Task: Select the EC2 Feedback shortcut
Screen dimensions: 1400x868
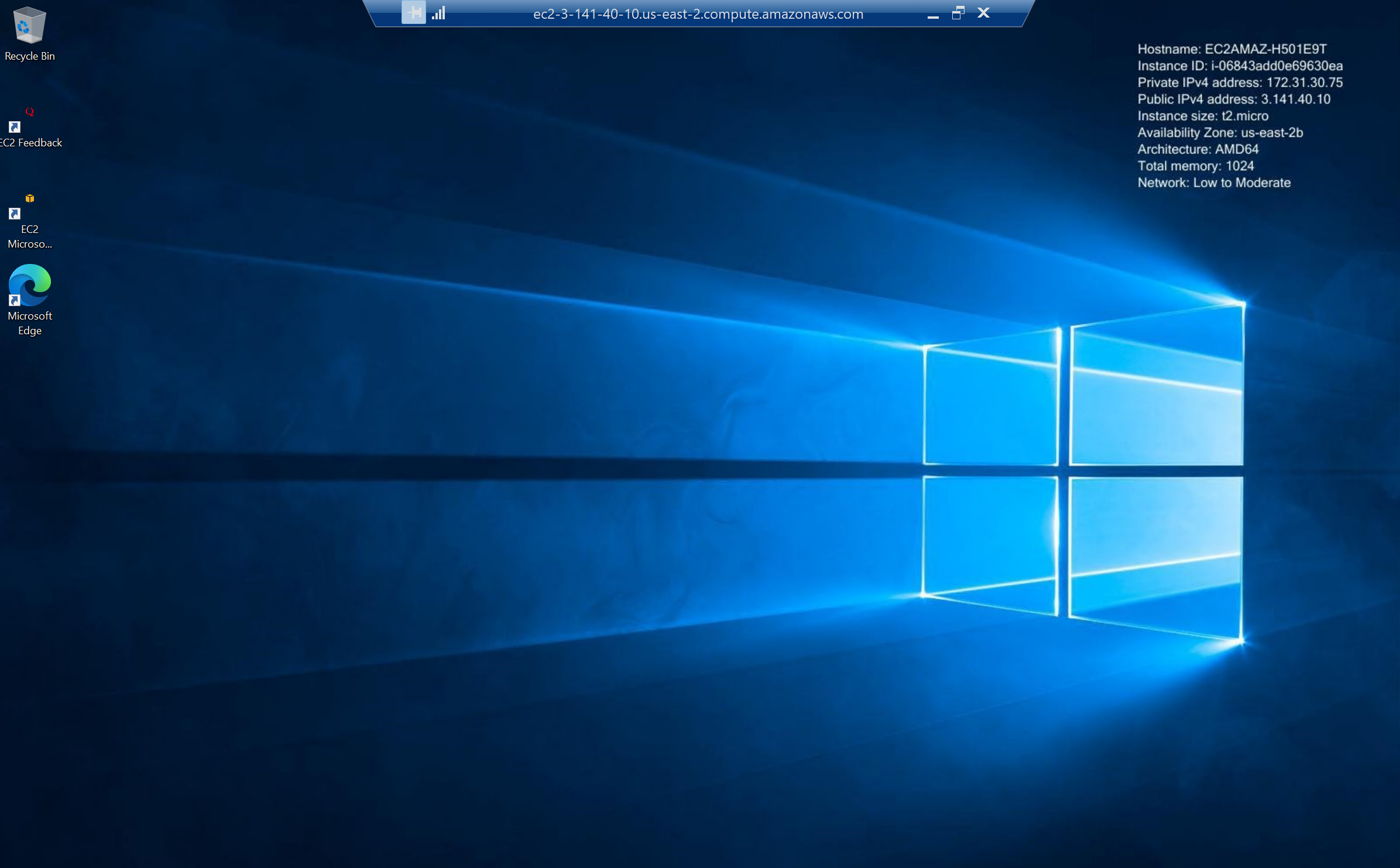Action: coord(30,126)
